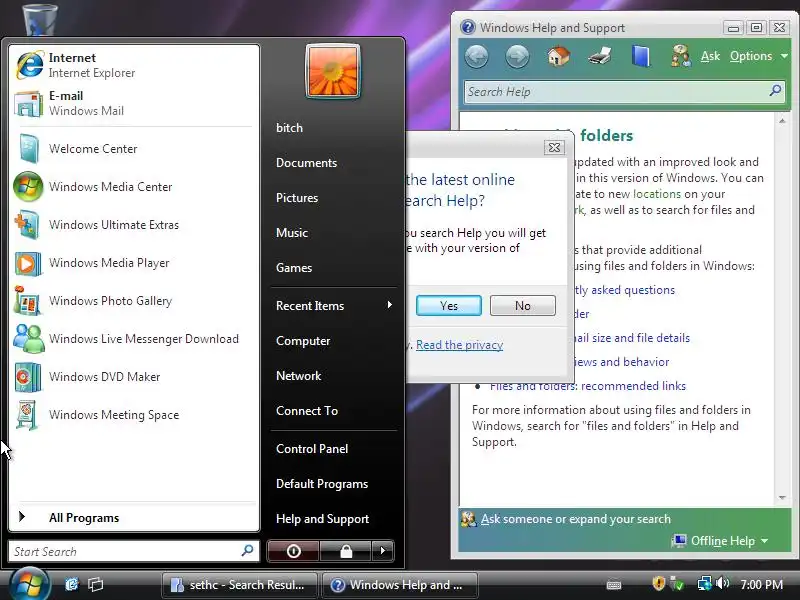Start Windows Media Center

point(134,187)
